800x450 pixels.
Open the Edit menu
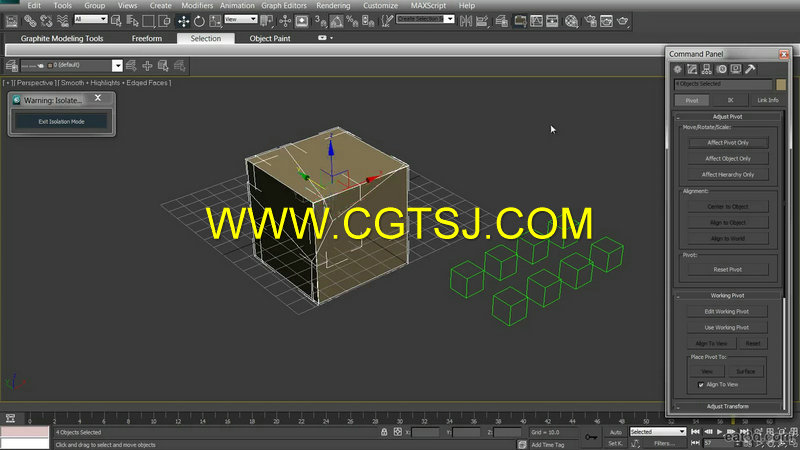[x=34, y=5]
